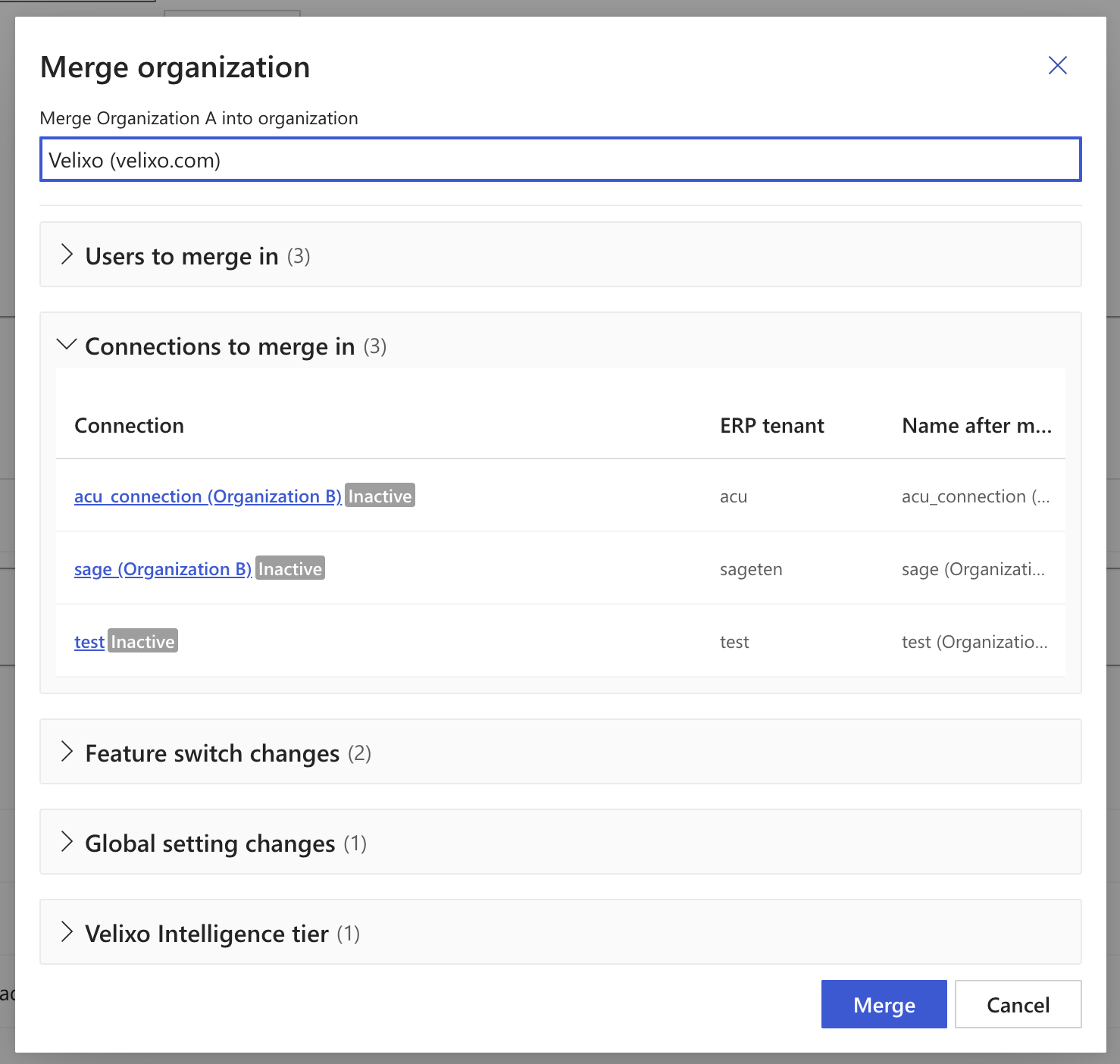Screen dimensions: 1120x1064
Task: Click the Merge organization dialog title
Action: point(175,67)
